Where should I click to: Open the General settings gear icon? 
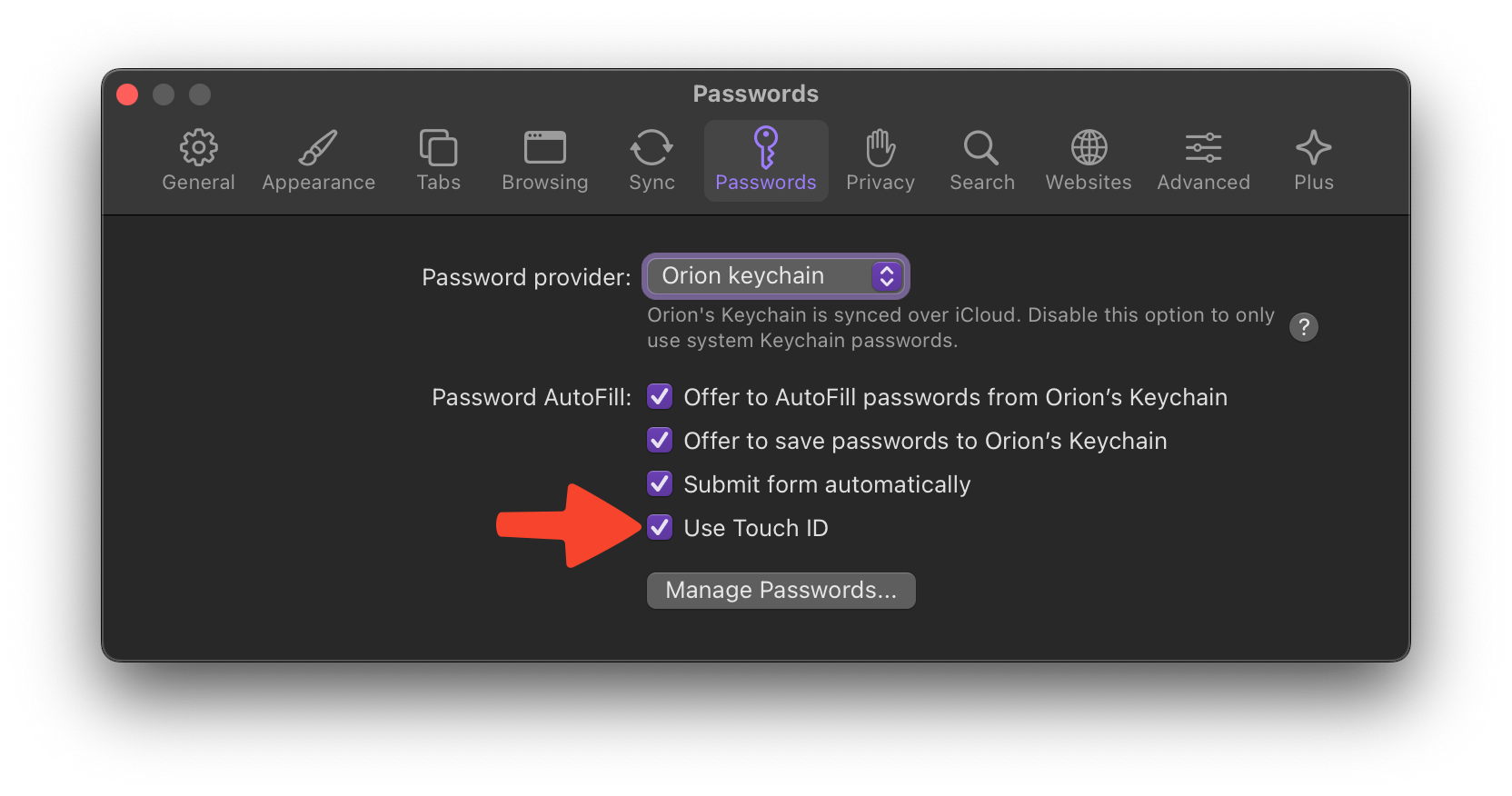tap(198, 148)
